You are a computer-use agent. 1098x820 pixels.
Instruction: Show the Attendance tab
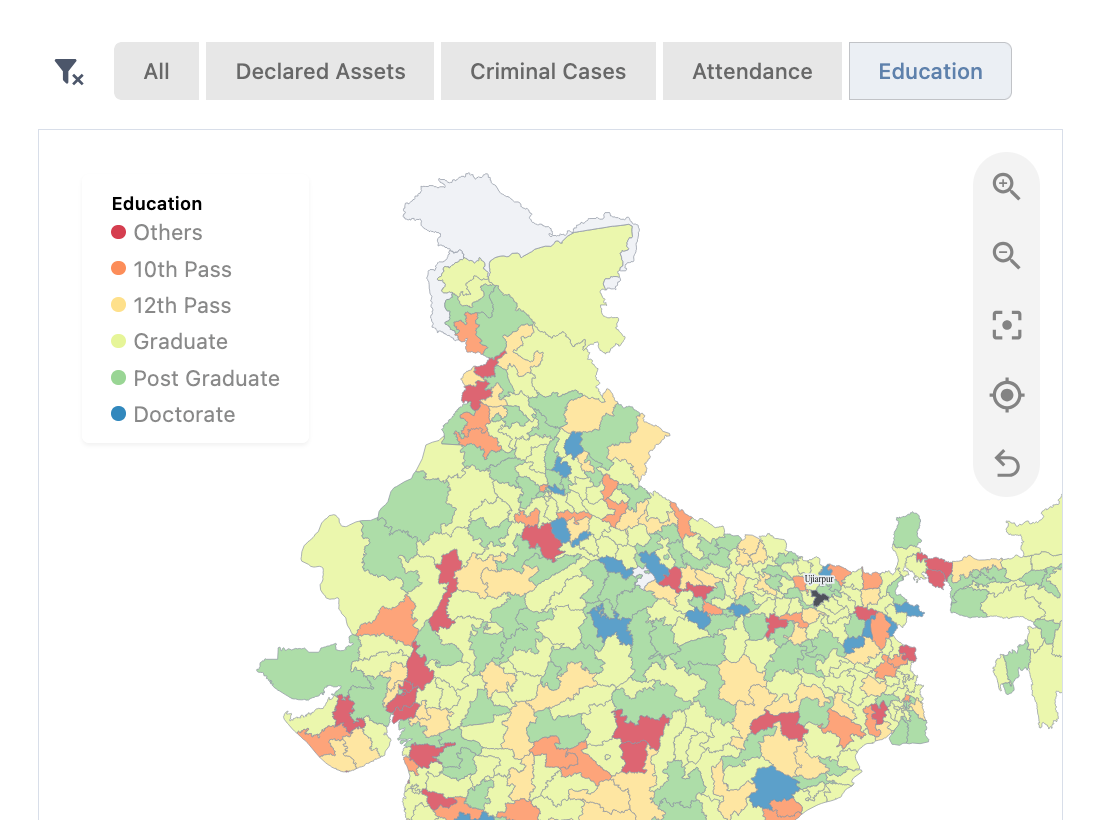coord(752,72)
